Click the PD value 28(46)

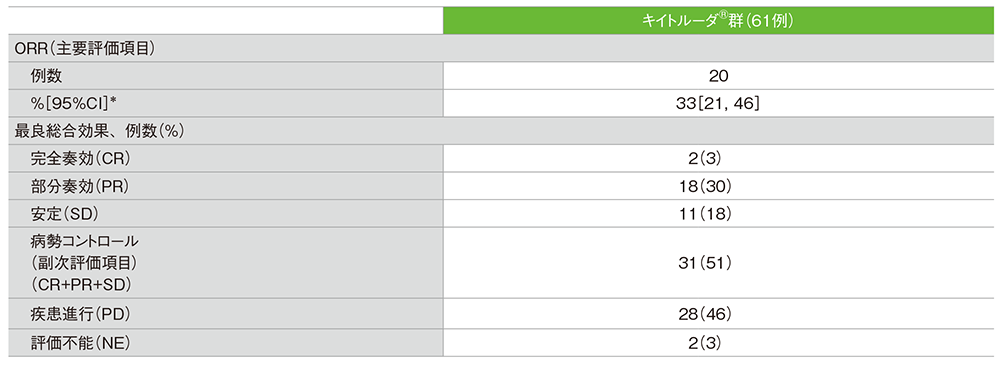pos(717,315)
